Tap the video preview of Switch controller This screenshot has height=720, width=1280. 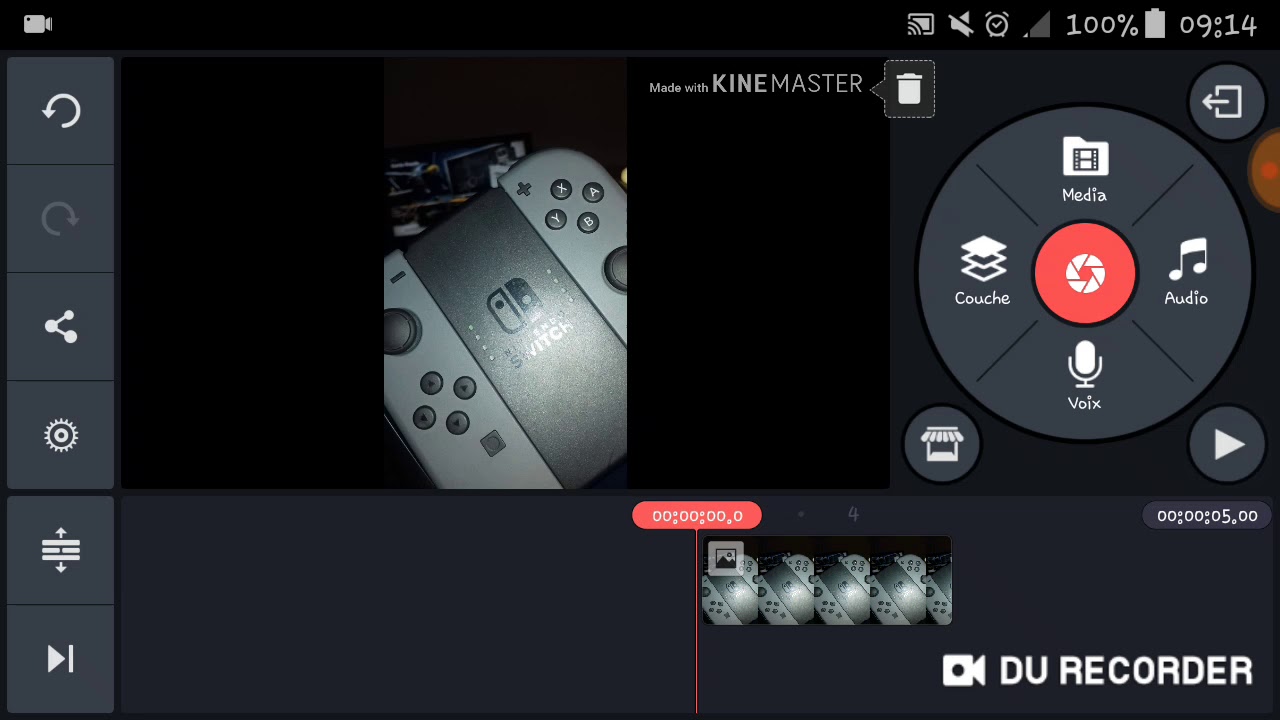point(506,273)
